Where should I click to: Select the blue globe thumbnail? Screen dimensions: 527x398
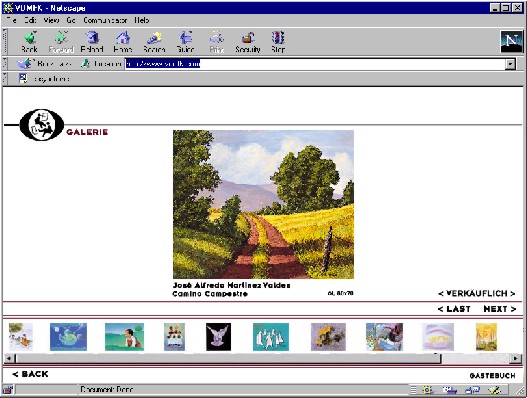[x=68, y=337]
